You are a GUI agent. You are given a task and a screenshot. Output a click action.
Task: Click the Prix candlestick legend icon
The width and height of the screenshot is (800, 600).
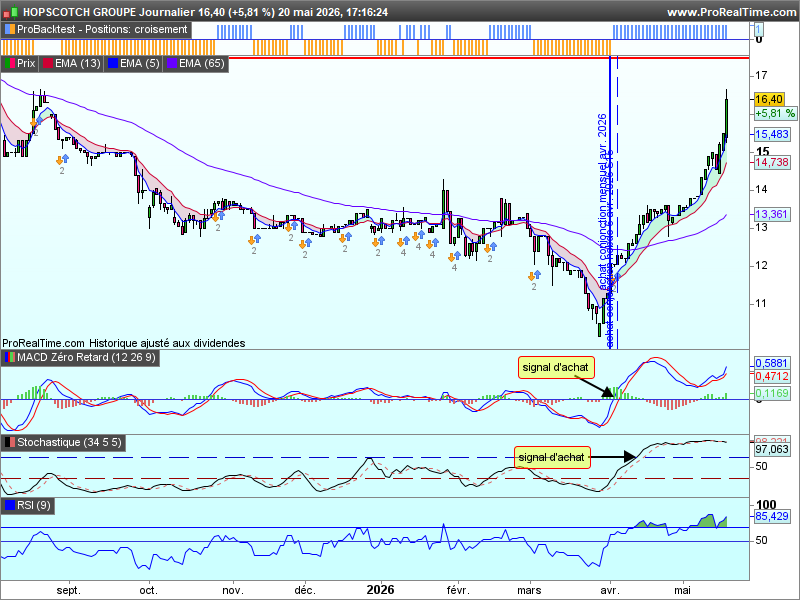click(10, 64)
